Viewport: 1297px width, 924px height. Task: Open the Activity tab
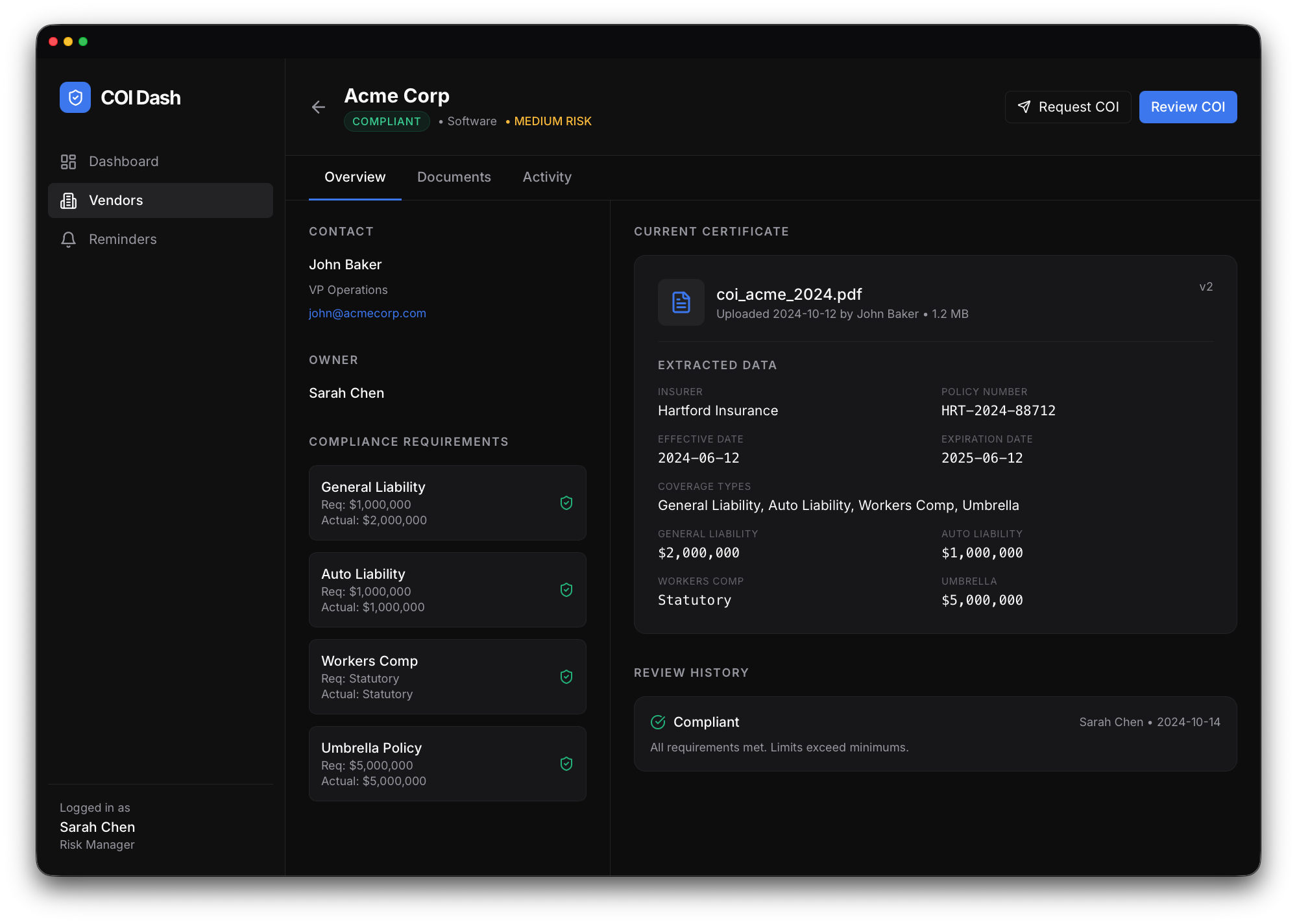(546, 176)
